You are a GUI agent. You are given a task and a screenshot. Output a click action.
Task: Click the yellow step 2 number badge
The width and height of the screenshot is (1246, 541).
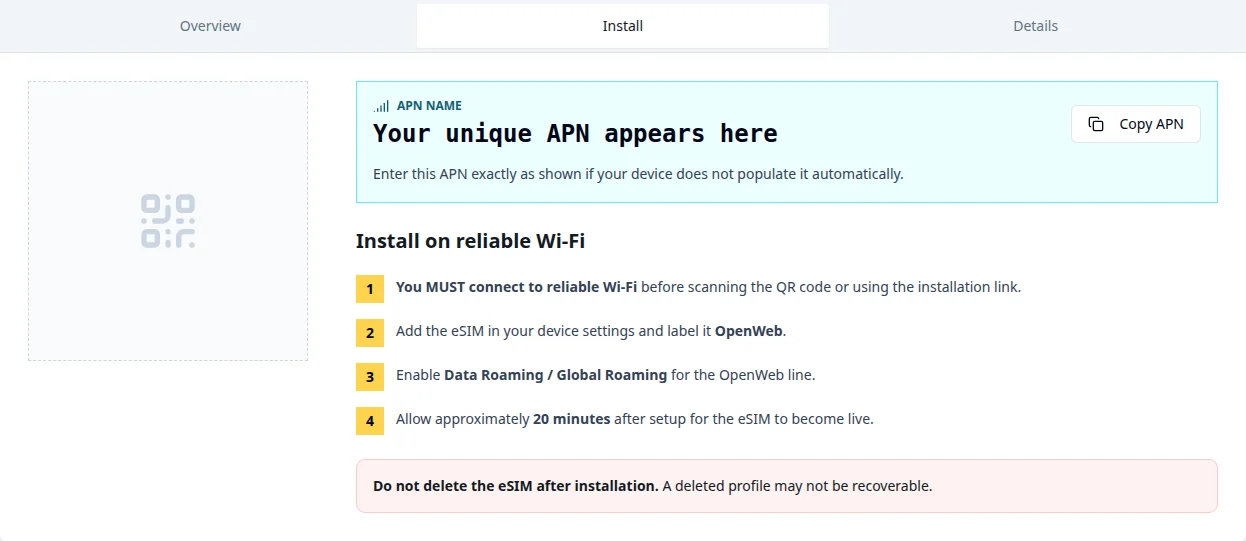pos(370,333)
